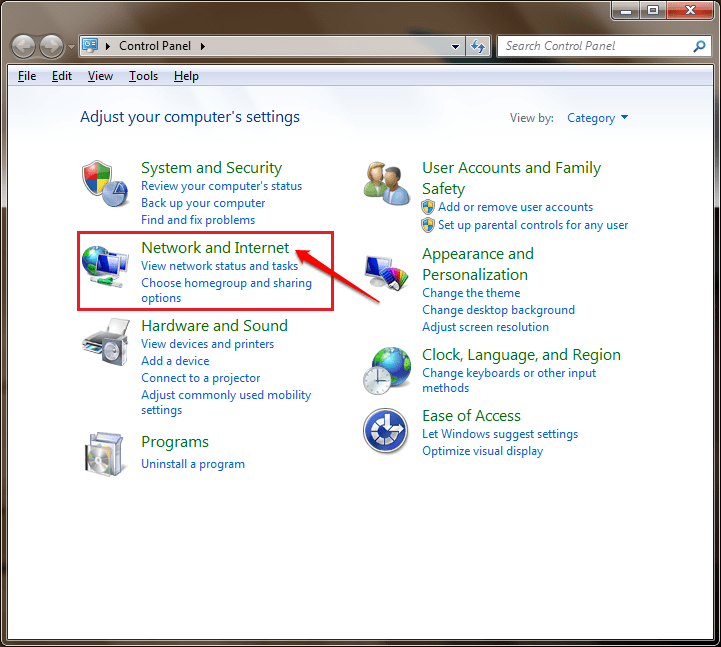Focus the Search Control Panel field

(604, 46)
